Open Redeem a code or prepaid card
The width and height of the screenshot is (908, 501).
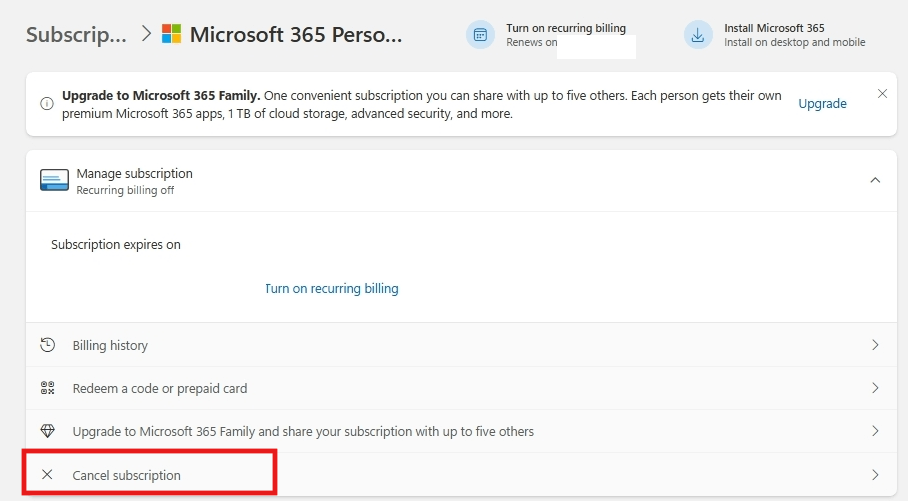461,388
